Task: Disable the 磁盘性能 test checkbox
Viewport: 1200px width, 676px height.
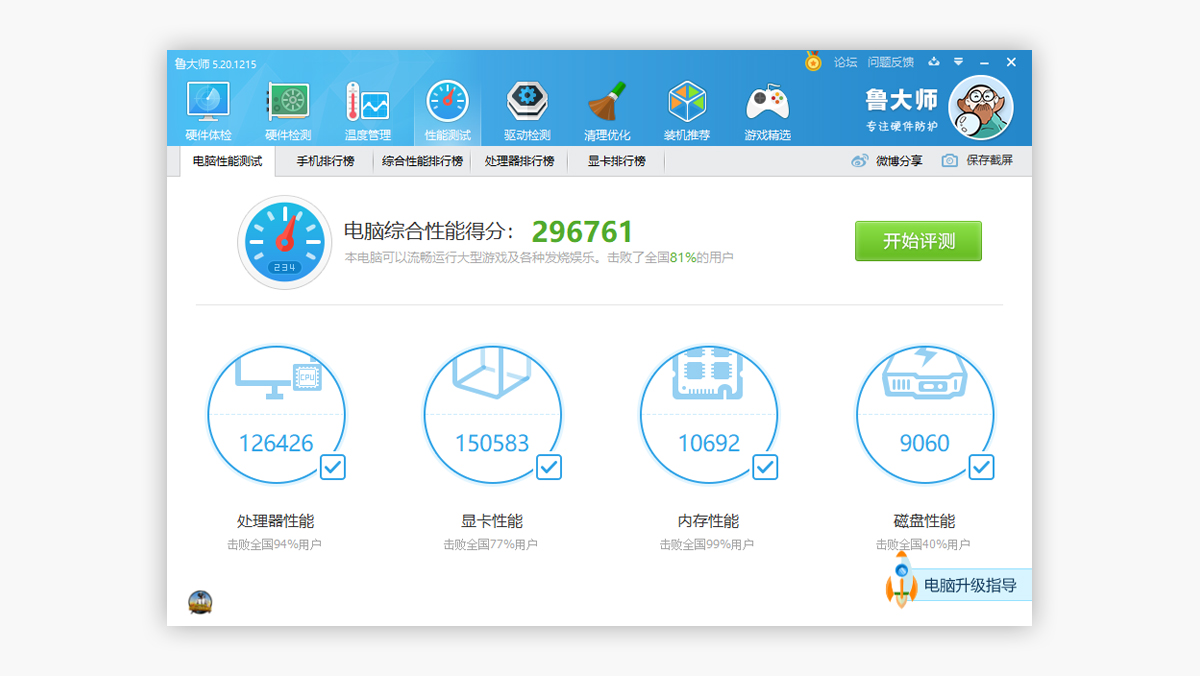Action: [982, 467]
